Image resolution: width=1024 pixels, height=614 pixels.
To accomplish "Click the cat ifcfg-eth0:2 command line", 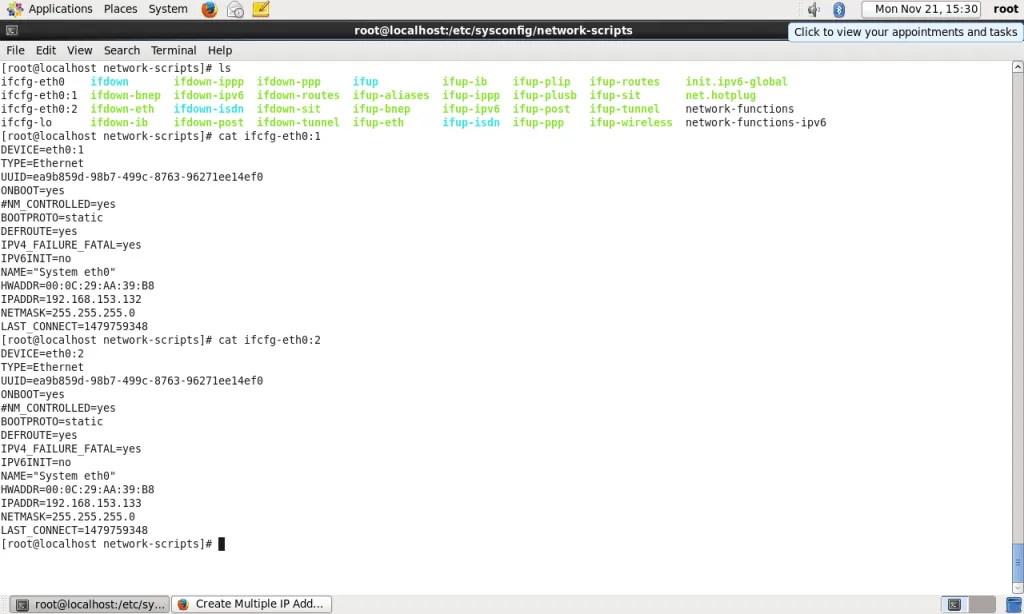I will 161,340.
